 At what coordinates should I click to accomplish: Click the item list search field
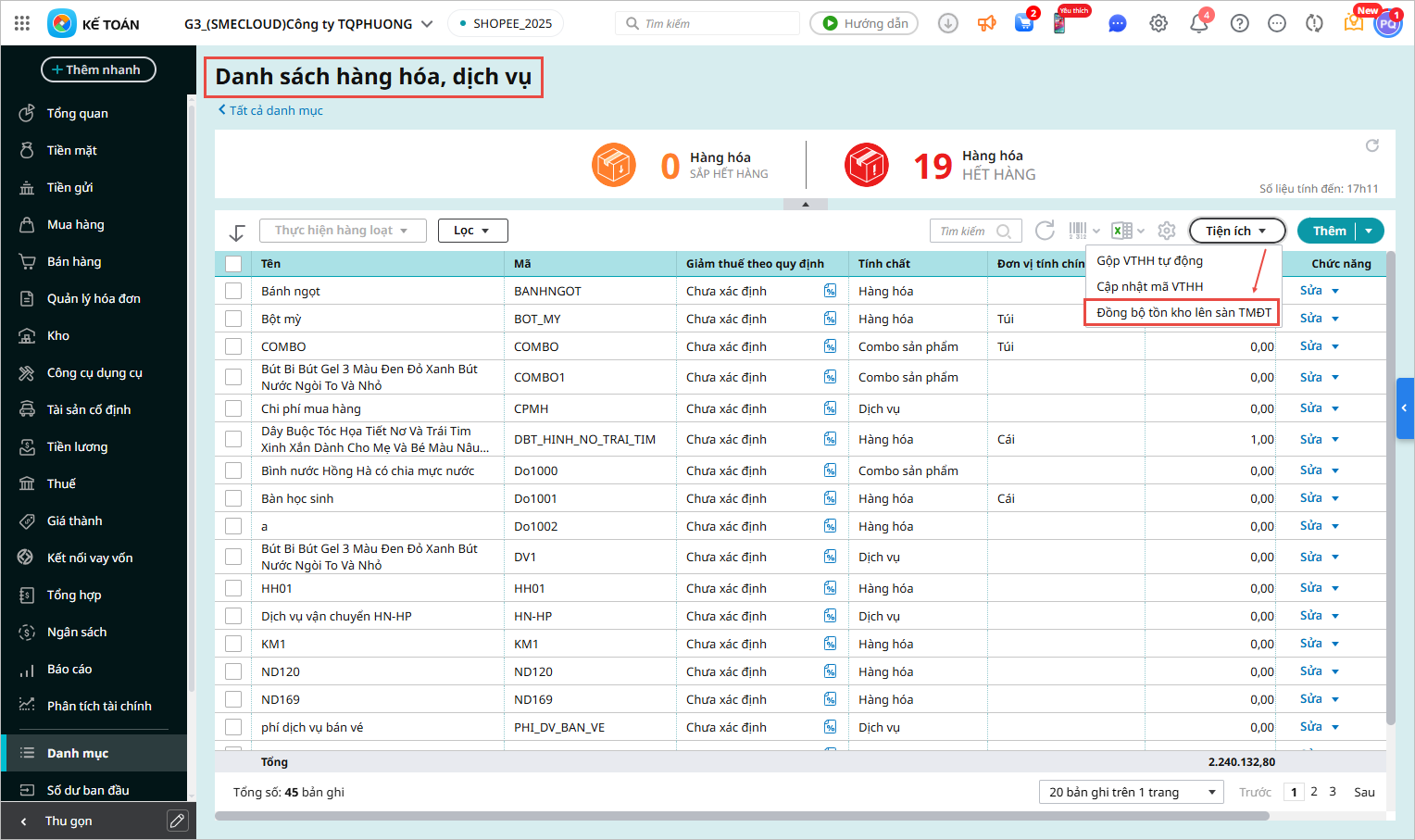[x=966, y=231]
